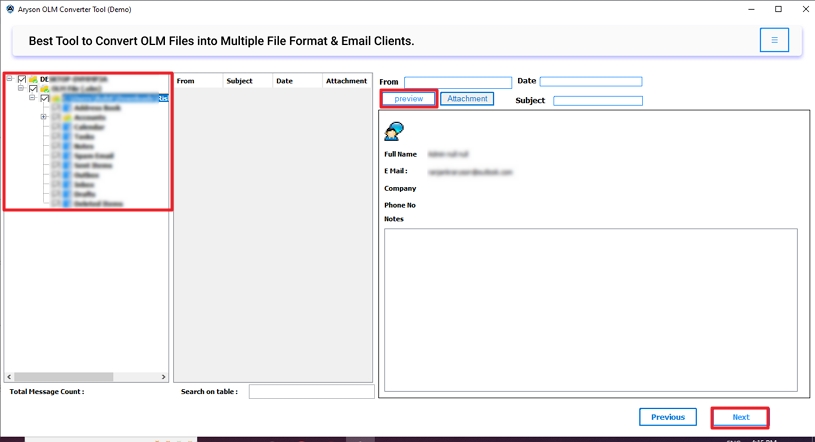Toggle the Spam Email checkbox

pos(56,155)
